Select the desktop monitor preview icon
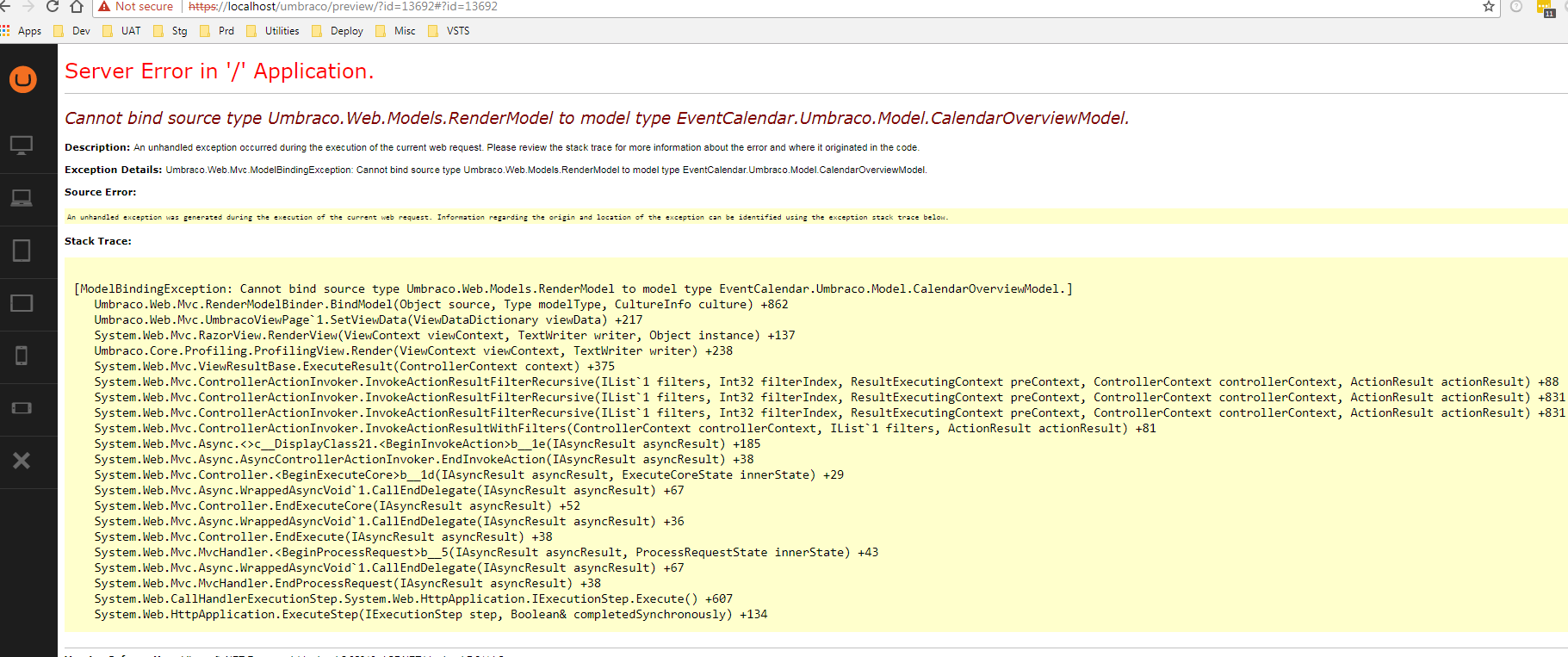This screenshot has height=657, width=1568. coord(22,145)
